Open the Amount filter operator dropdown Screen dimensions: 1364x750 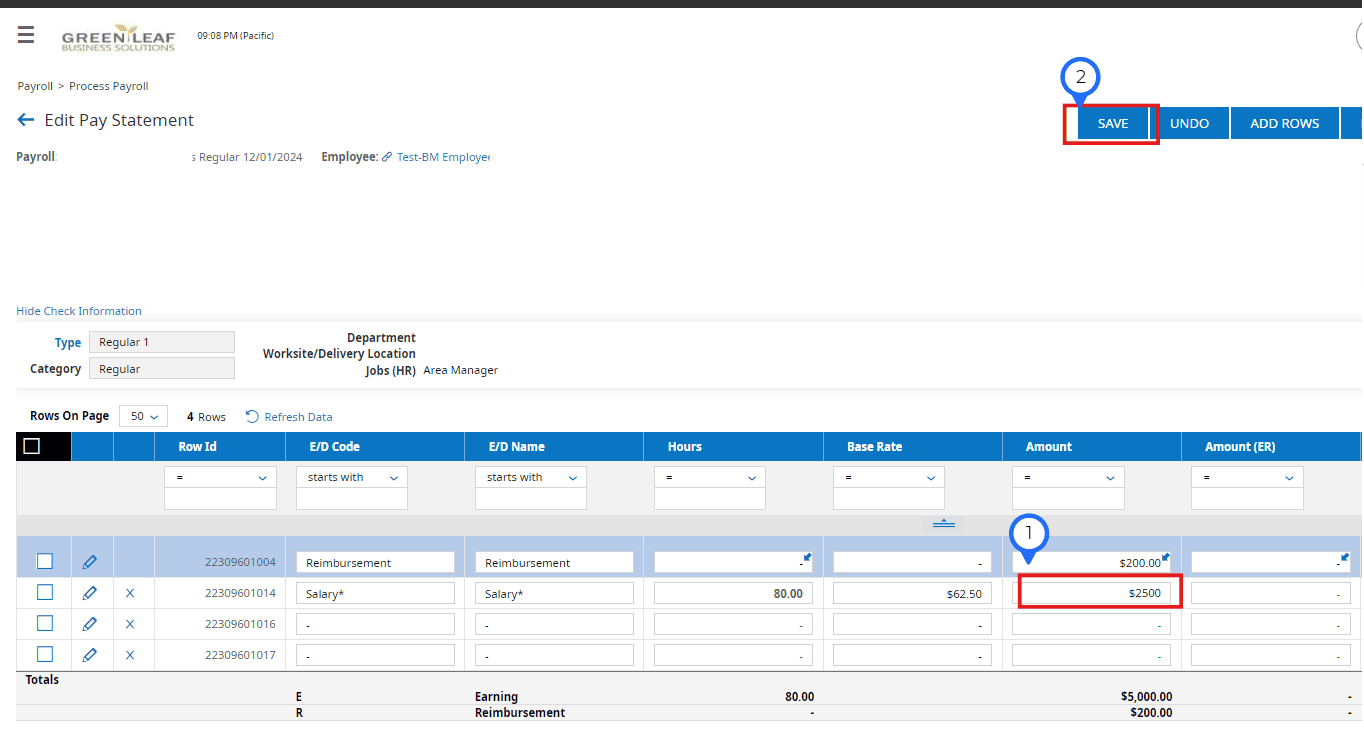(1068, 477)
